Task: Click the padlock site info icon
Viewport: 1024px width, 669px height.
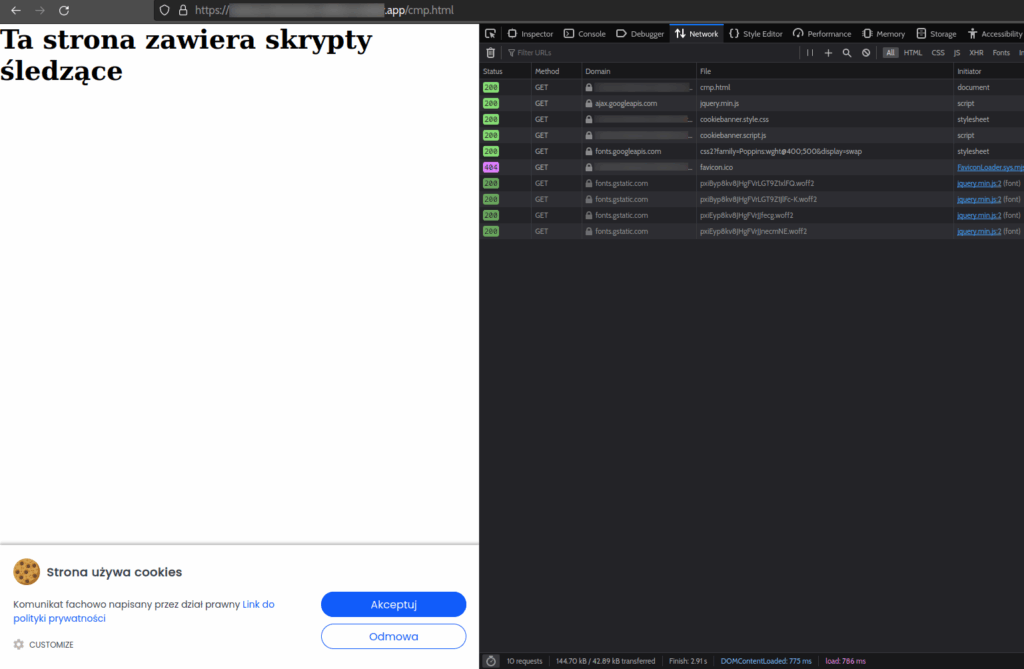Action: point(183,10)
